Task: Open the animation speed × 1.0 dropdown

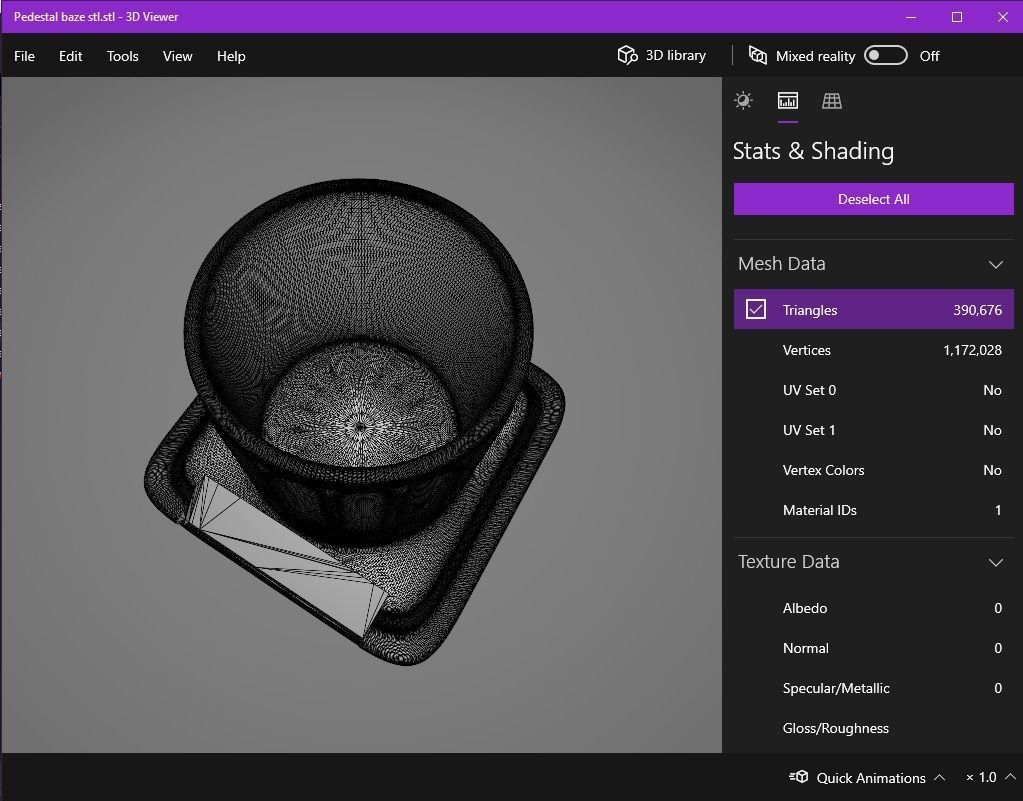Action: point(990,777)
